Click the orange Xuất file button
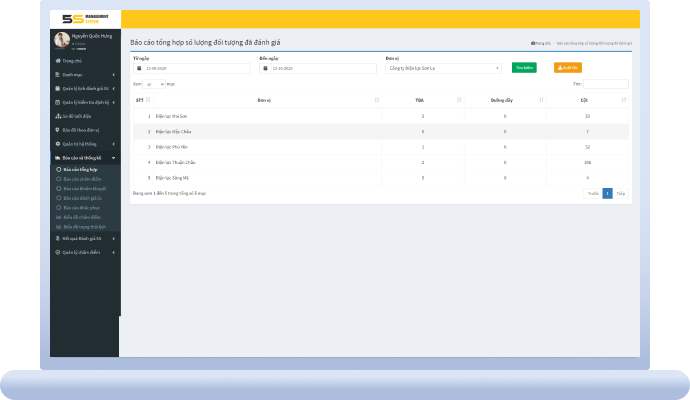Screen dimensions: 690x400 (x=567, y=68)
